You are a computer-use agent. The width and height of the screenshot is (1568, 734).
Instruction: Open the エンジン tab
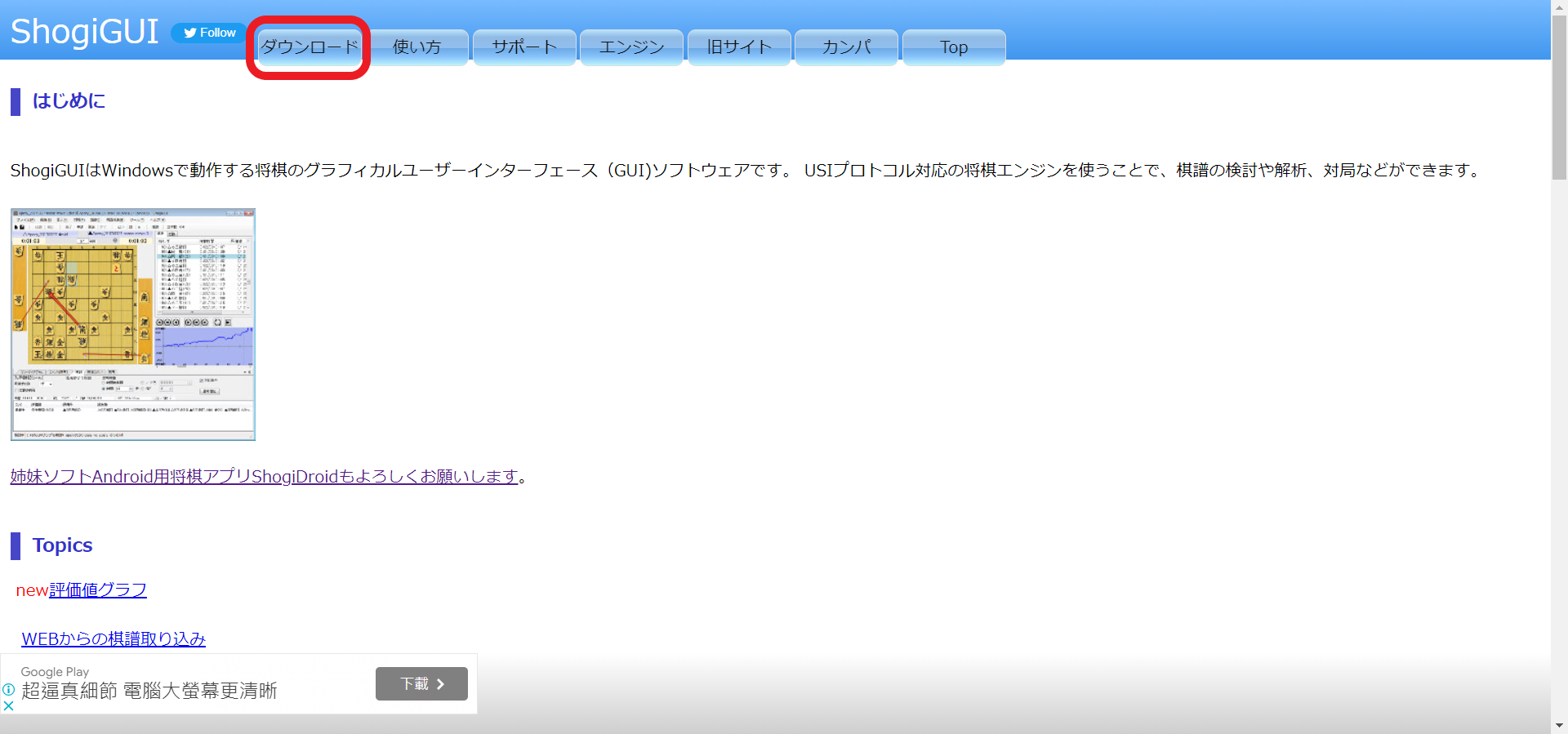631,47
